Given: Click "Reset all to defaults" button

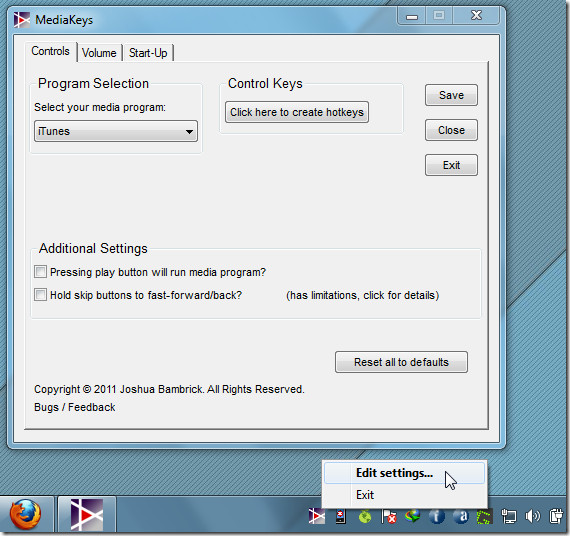Looking at the screenshot, I should point(401,362).
